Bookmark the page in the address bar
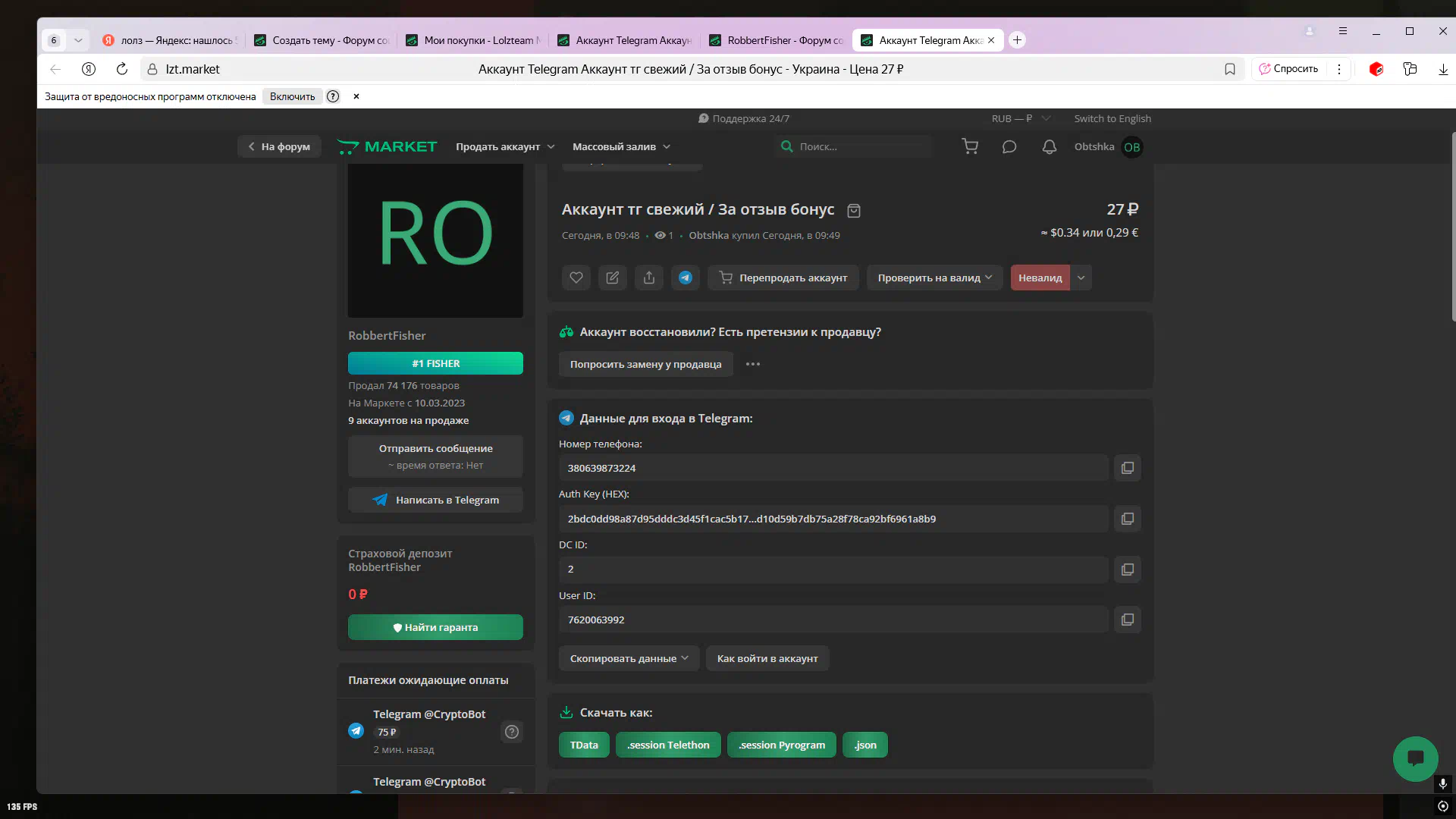 (x=1230, y=69)
